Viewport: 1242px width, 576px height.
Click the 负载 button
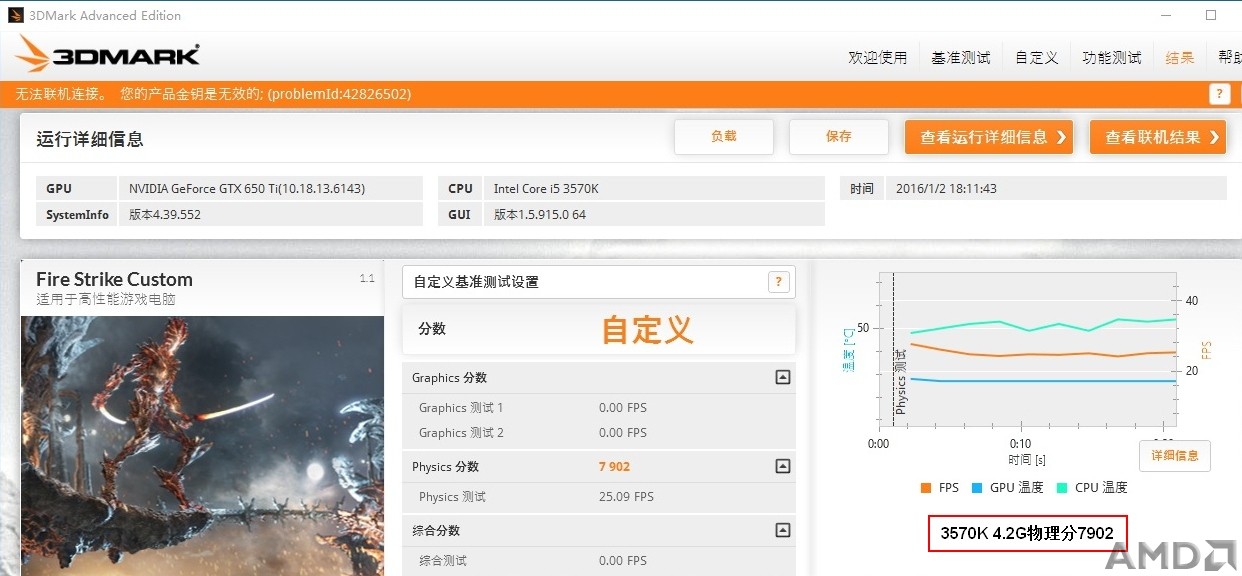(x=724, y=137)
